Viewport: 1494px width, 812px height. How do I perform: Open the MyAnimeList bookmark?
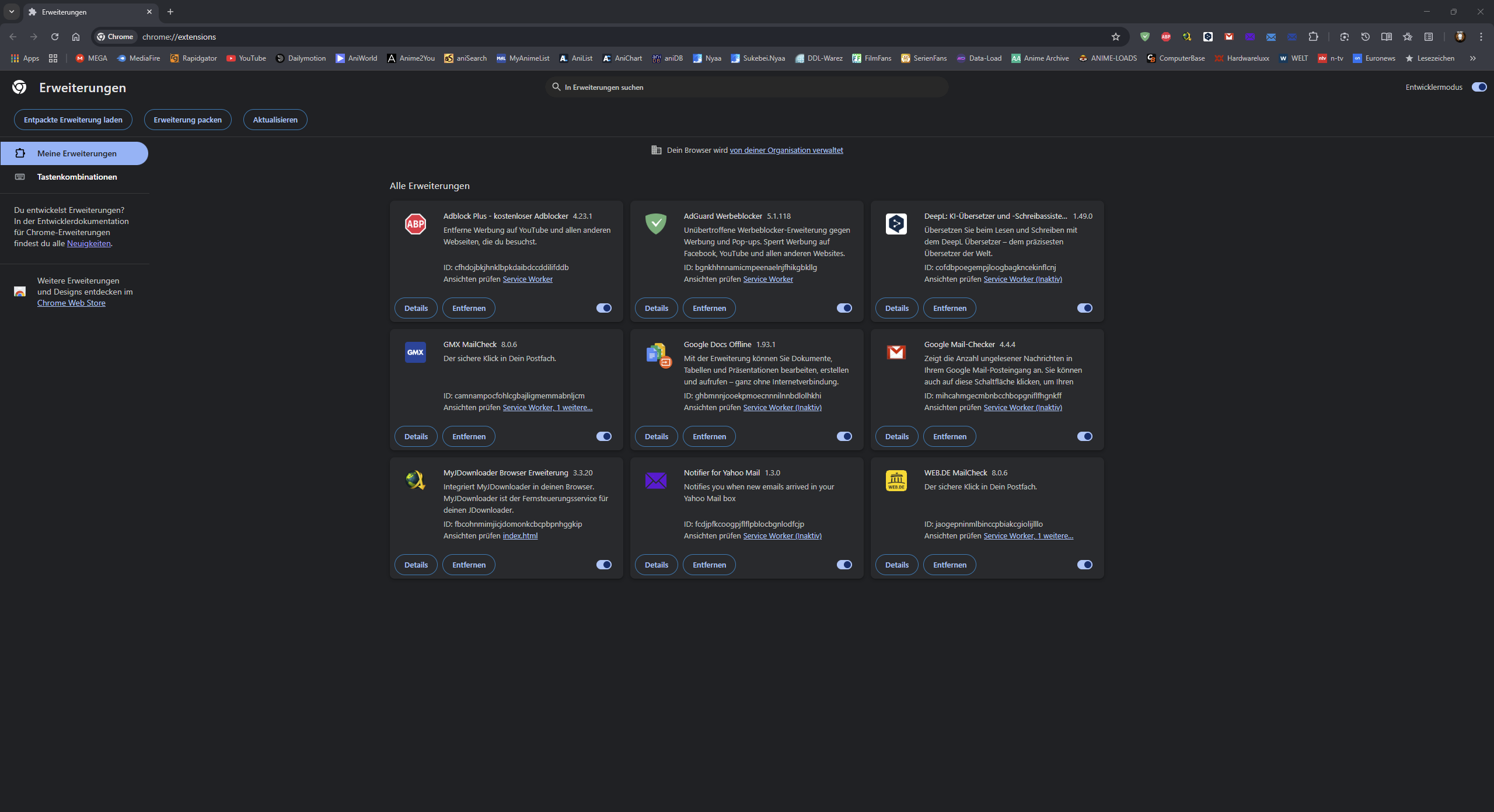pos(523,58)
